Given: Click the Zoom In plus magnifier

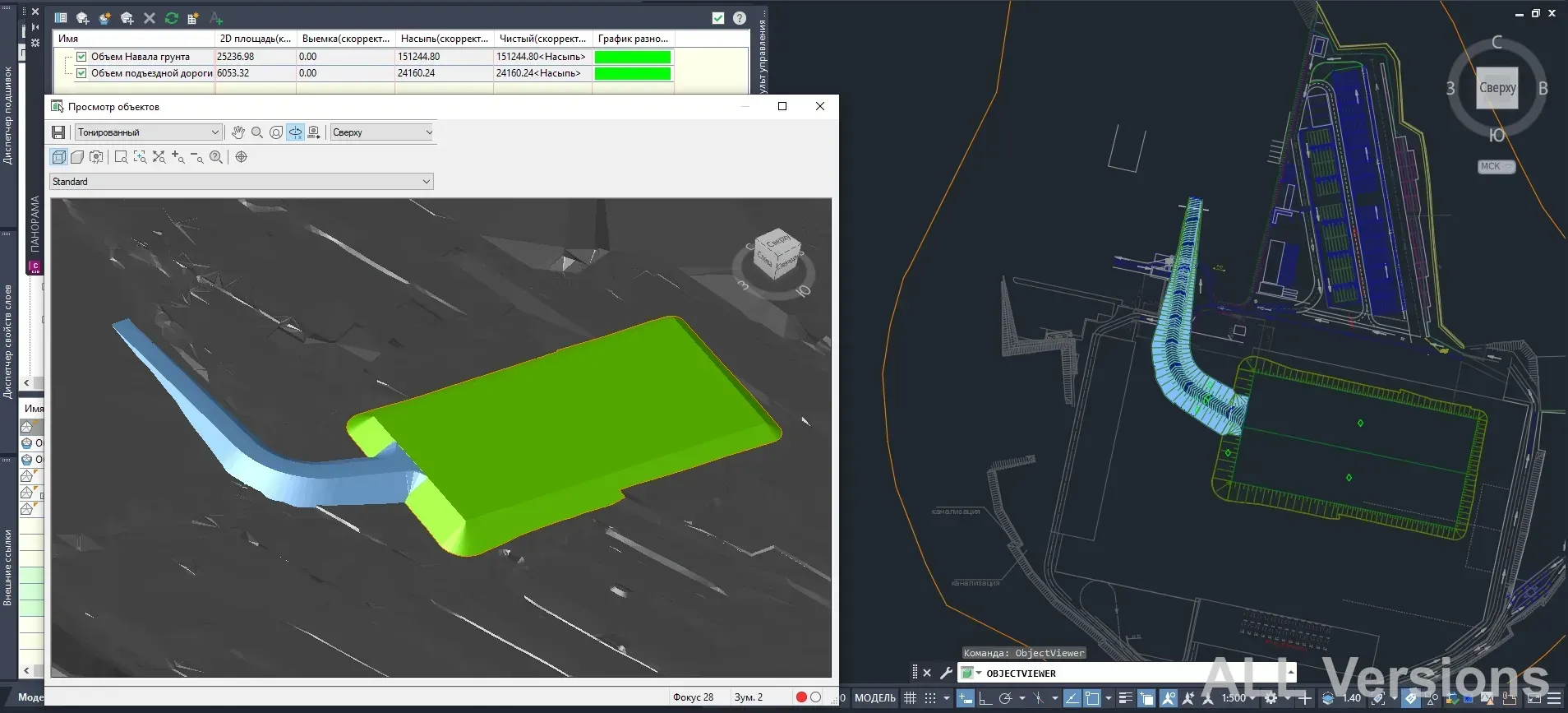Looking at the screenshot, I should point(178,157).
